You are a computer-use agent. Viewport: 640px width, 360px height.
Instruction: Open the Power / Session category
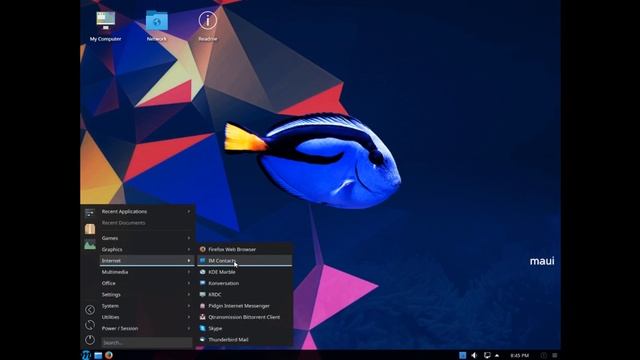(x=147, y=328)
